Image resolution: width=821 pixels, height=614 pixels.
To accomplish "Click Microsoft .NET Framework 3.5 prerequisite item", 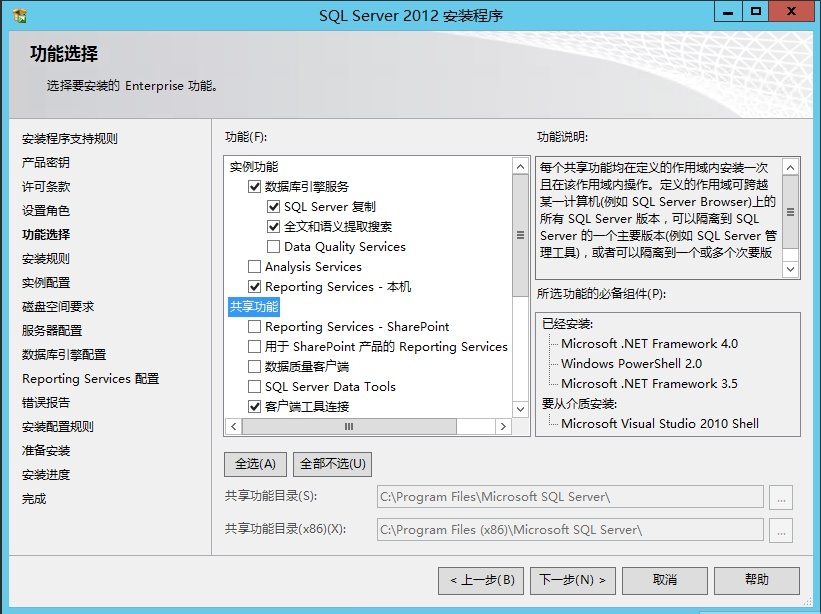I will (649, 384).
